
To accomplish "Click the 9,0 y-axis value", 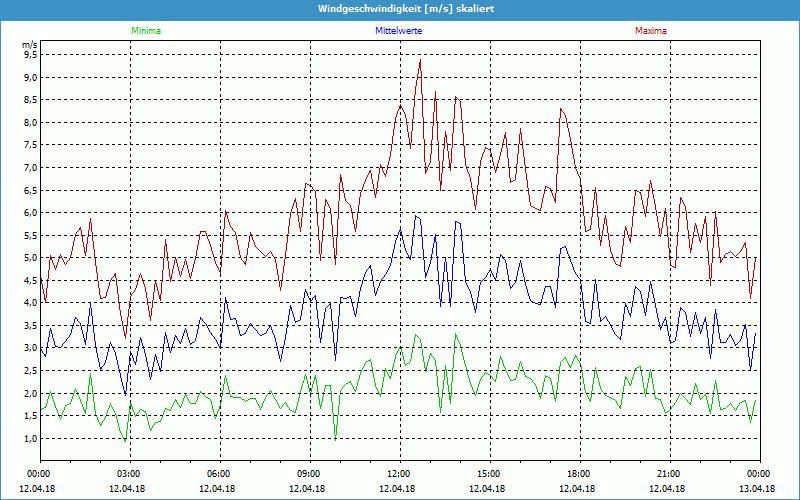I will (x=31, y=78).
